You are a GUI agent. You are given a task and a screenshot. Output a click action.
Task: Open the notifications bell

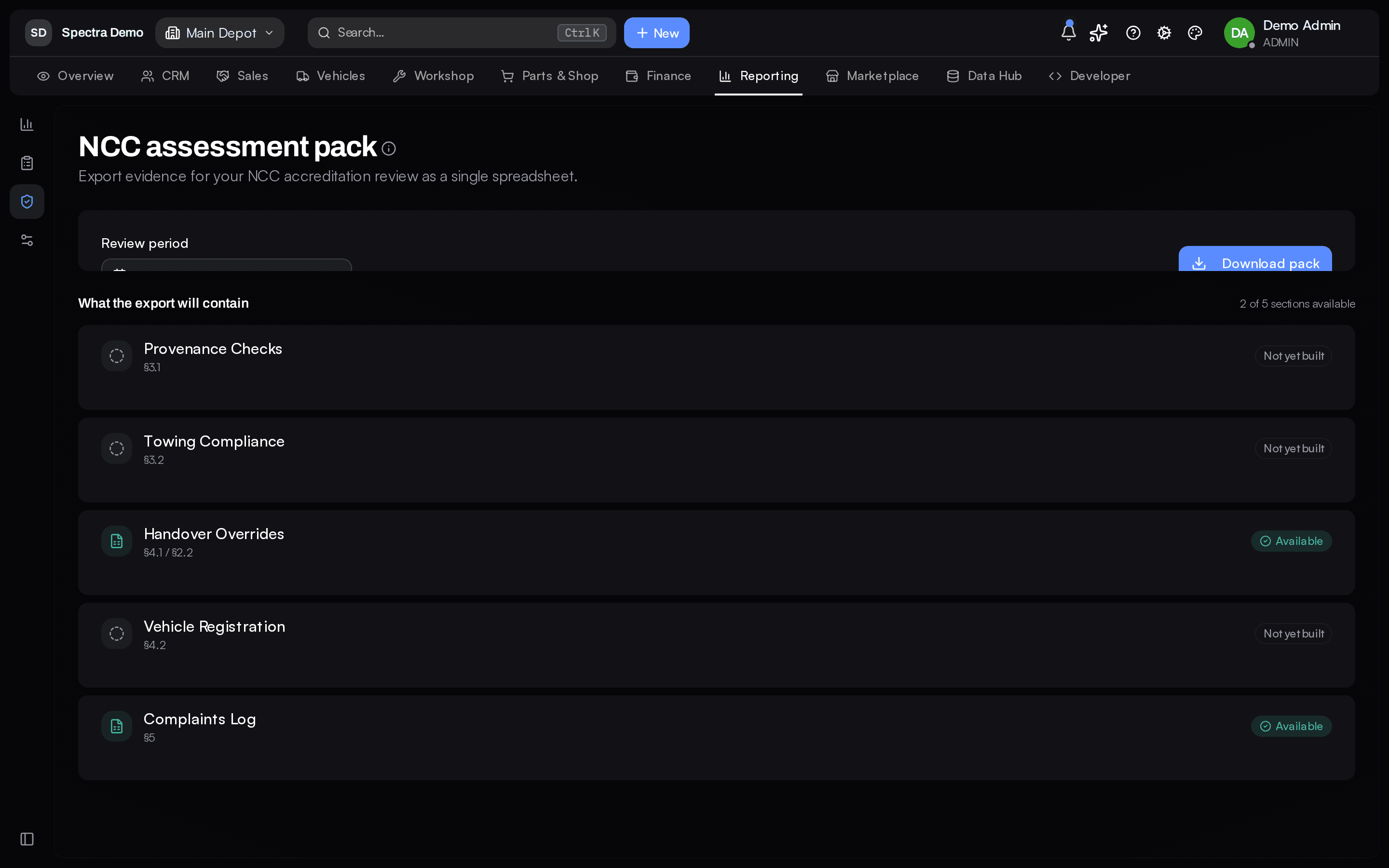[1068, 33]
